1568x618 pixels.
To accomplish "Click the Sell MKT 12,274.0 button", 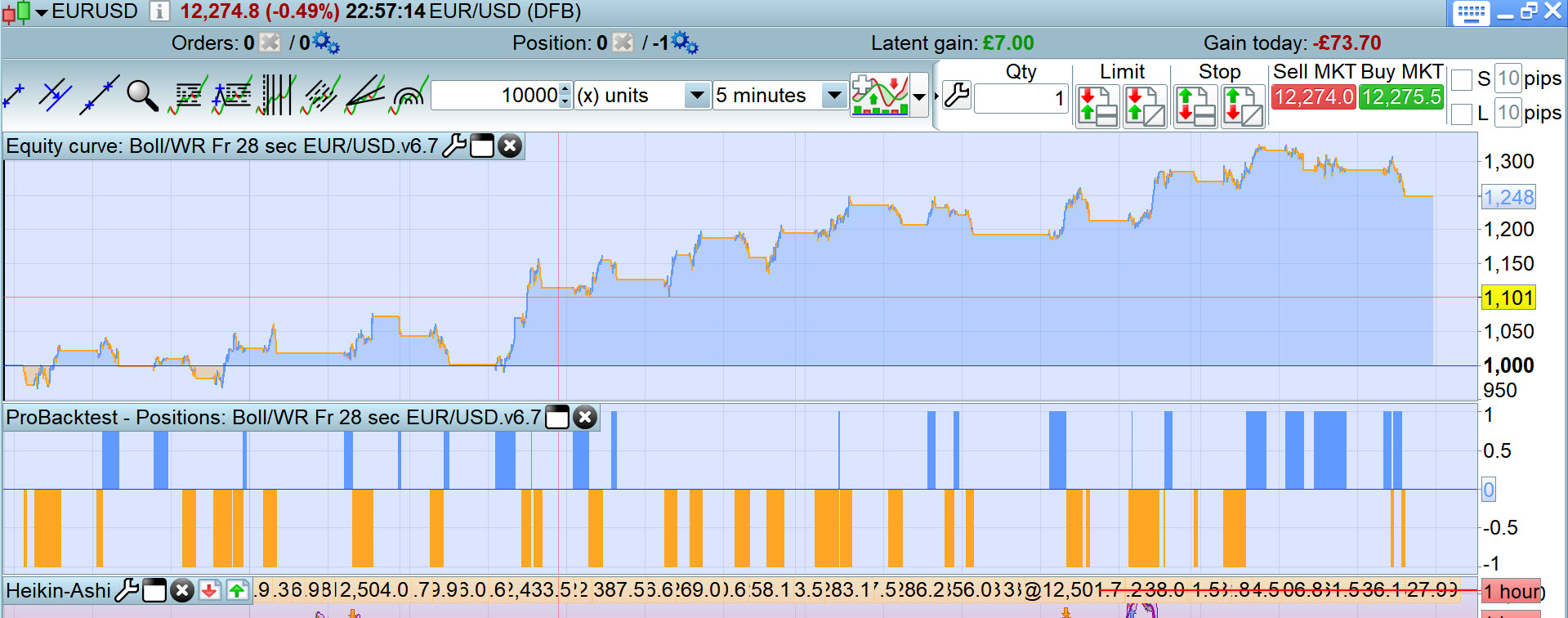I will coord(1314,97).
